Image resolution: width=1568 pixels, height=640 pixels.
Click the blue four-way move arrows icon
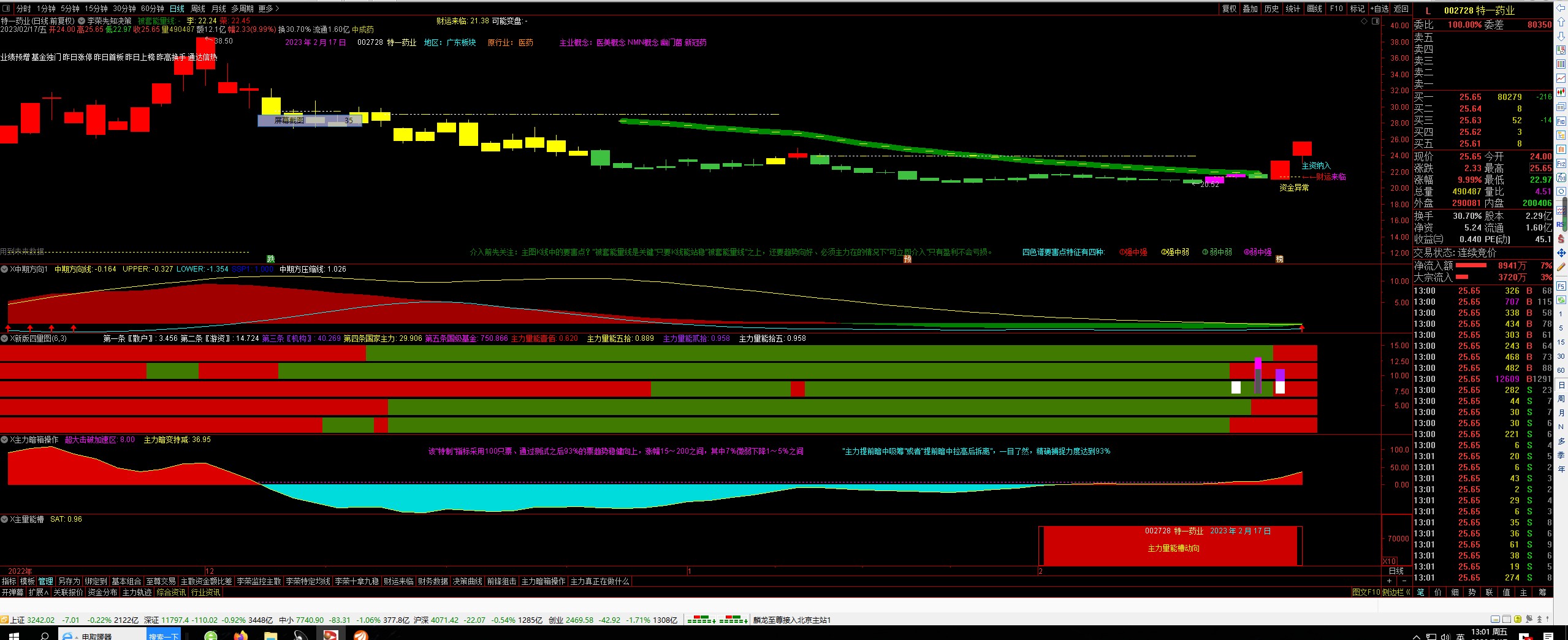click(x=1561, y=253)
